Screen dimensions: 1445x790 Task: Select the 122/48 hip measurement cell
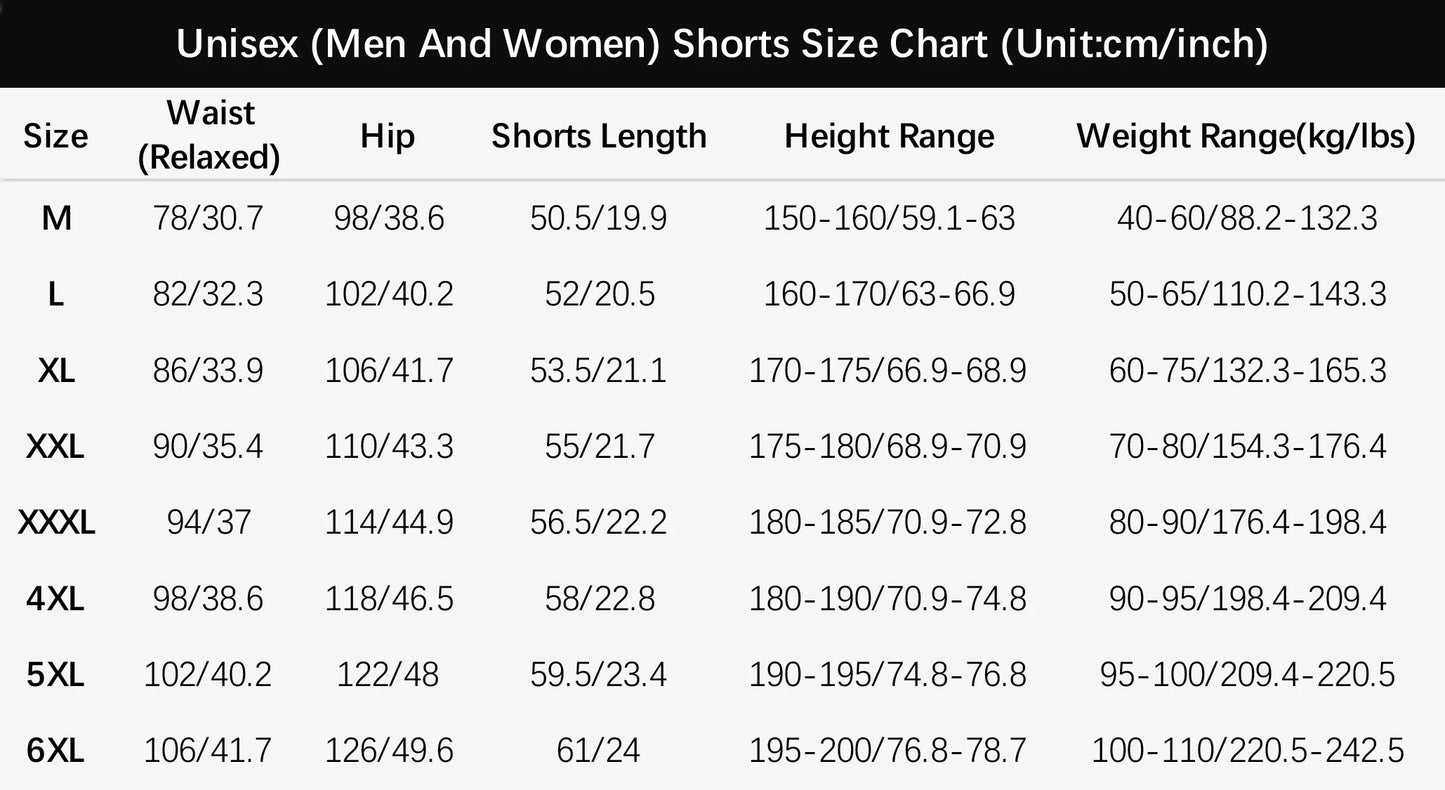[x=388, y=675]
